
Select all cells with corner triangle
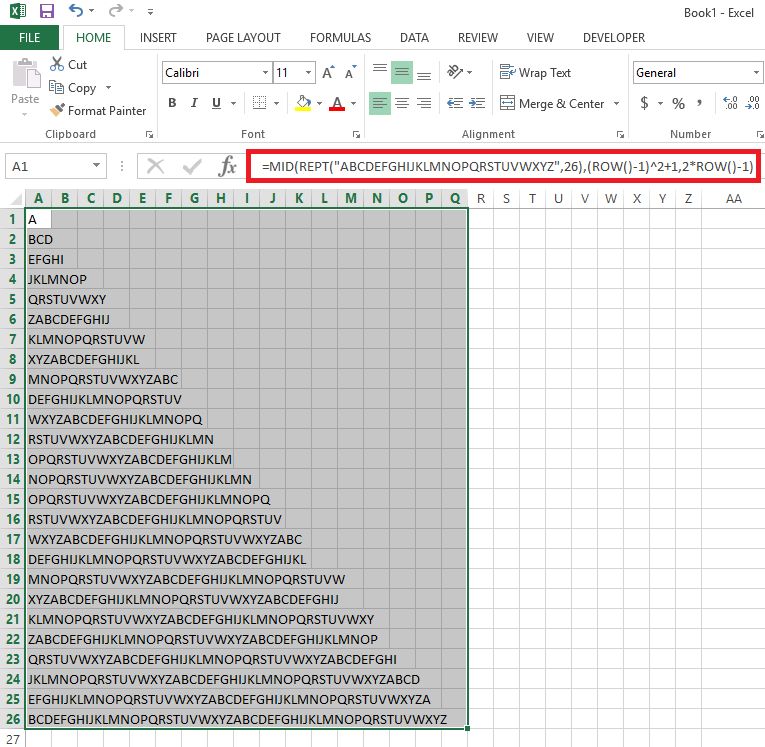point(14,199)
